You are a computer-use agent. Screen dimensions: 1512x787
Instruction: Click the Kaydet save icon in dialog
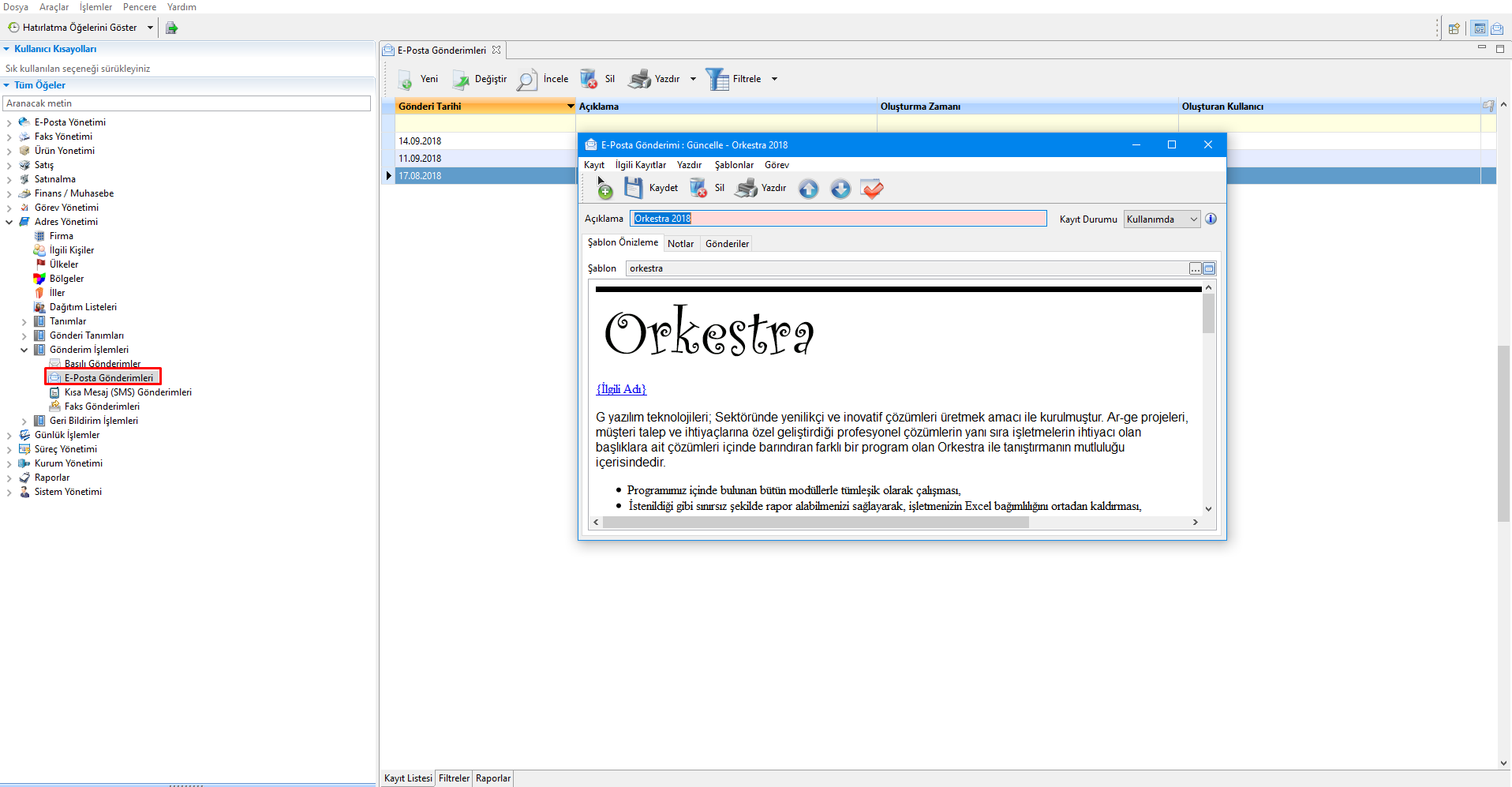point(634,188)
